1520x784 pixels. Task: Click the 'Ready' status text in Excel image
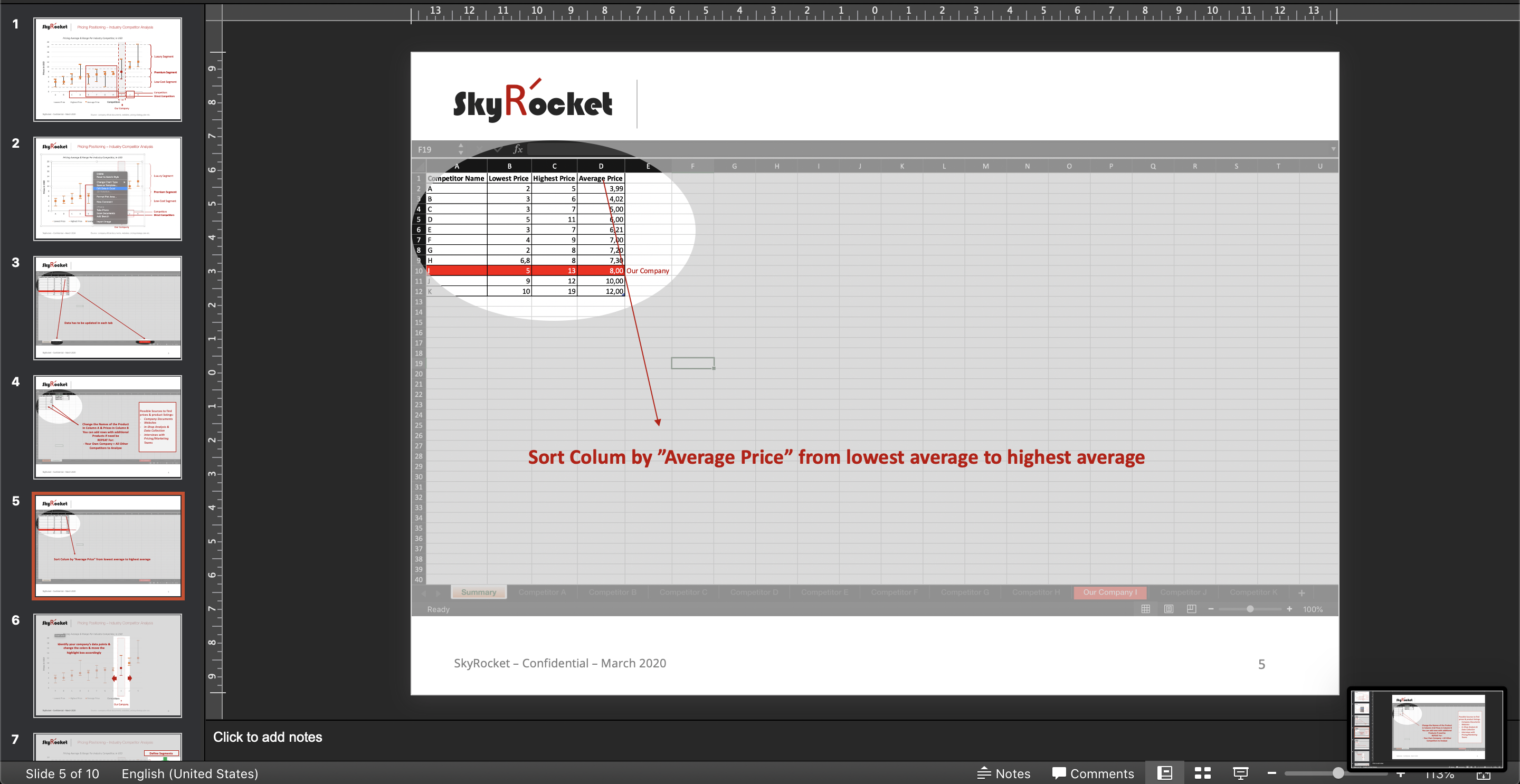click(x=439, y=609)
